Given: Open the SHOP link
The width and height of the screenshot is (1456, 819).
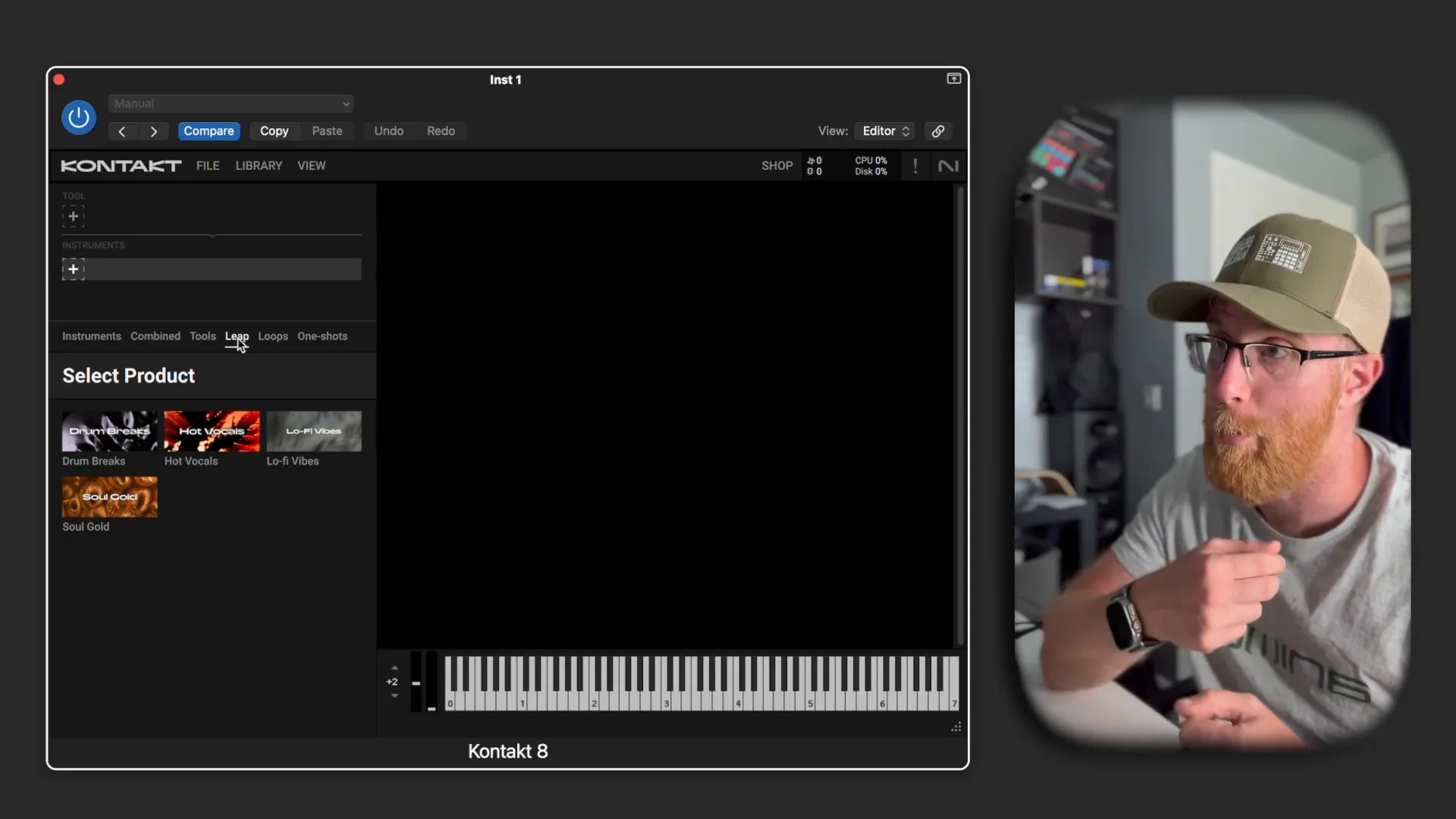Looking at the screenshot, I should (777, 166).
